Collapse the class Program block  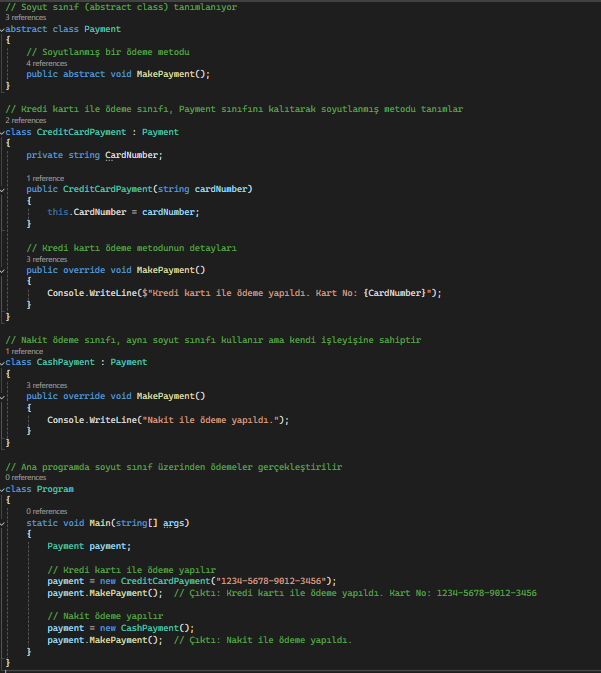pos(3,489)
